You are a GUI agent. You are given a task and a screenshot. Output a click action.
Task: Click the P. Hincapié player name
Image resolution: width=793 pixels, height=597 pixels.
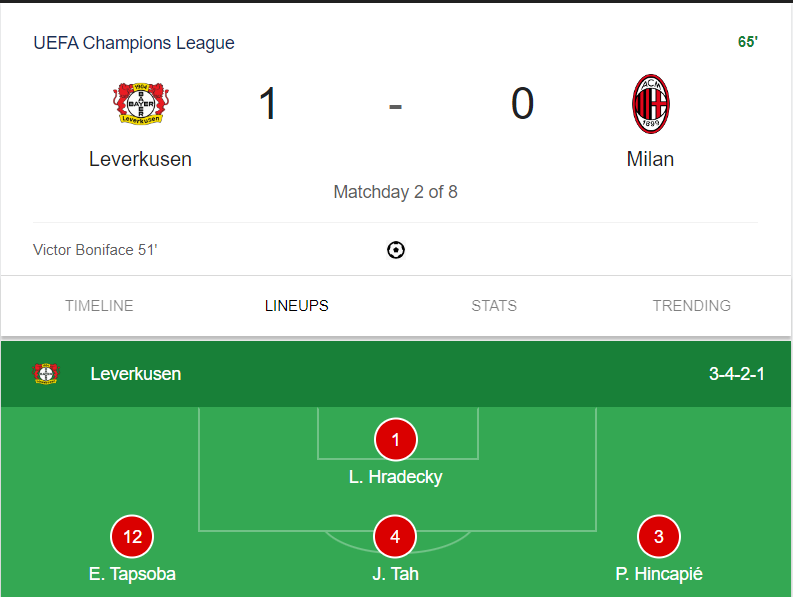[658, 574]
